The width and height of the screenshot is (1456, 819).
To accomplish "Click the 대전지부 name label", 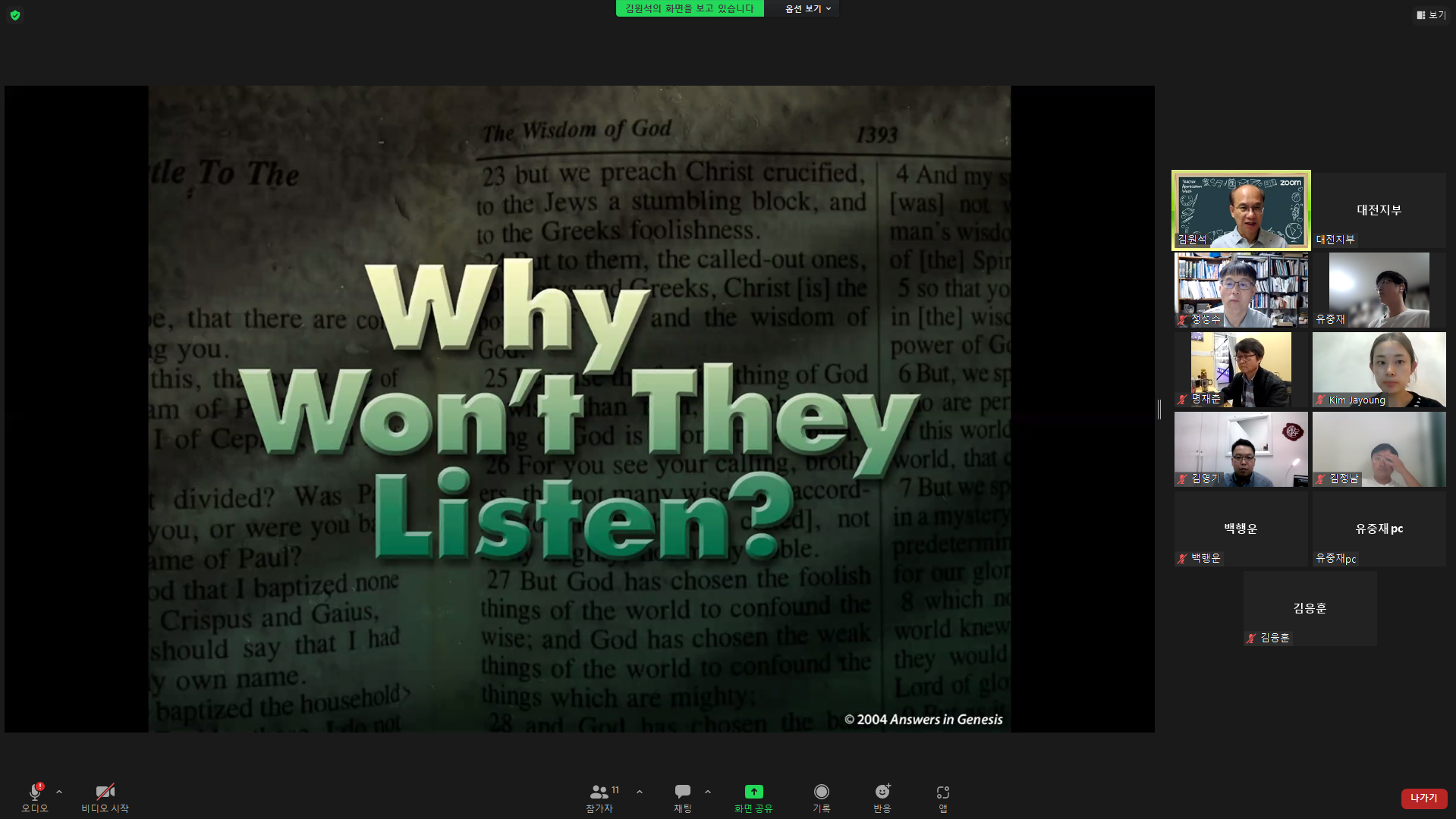I will point(1335,240).
